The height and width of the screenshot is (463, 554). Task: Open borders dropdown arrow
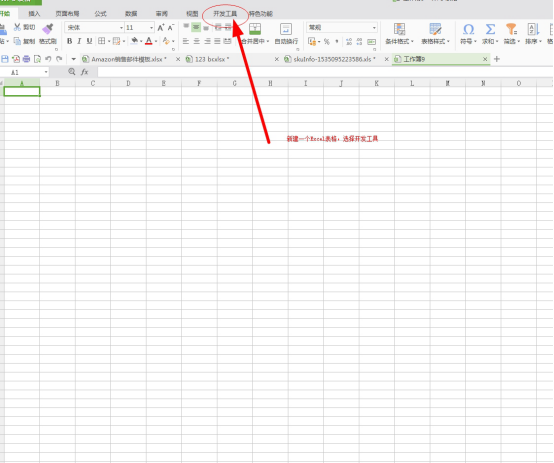tap(109, 41)
